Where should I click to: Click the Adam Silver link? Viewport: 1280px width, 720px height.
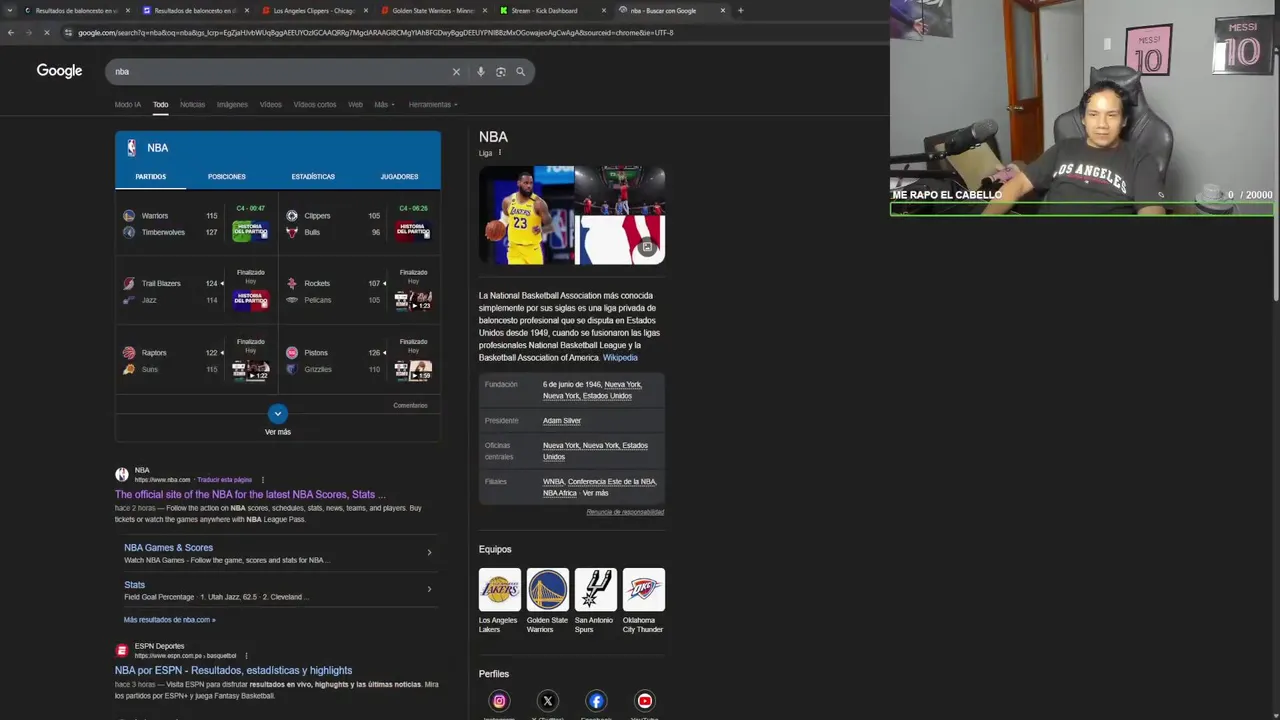coord(562,421)
